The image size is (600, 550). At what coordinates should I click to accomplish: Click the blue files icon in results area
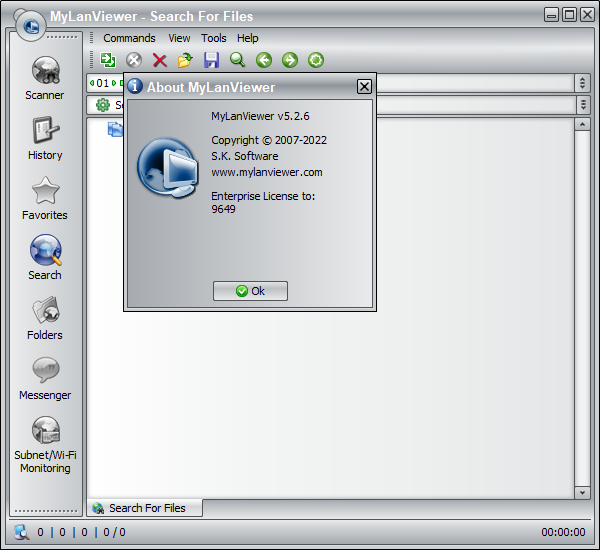pos(115,129)
